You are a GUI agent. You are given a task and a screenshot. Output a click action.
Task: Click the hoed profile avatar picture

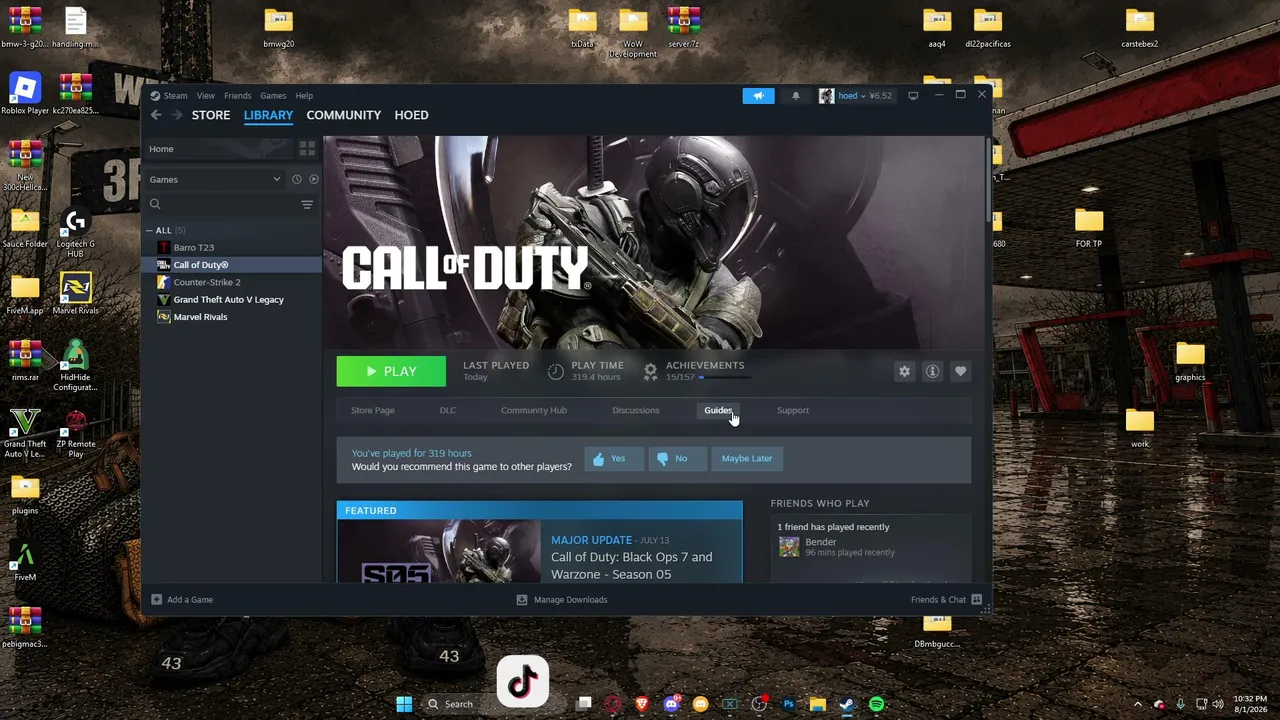[x=826, y=96]
